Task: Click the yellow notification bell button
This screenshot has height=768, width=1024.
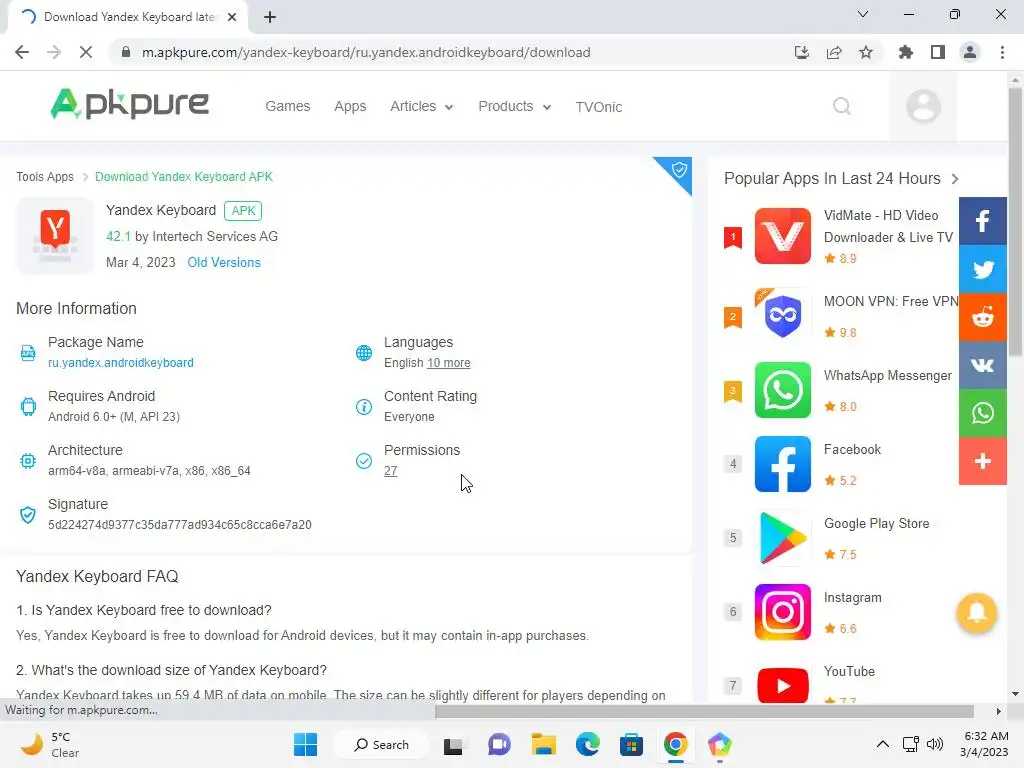Action: [976, 613]
